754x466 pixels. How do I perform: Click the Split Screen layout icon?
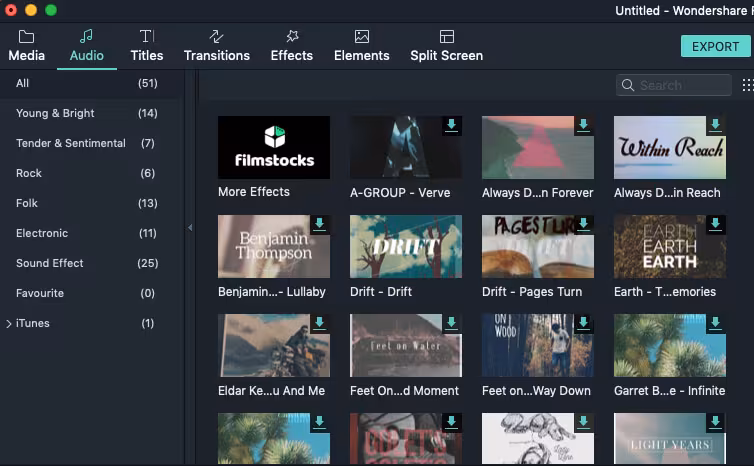pyautogui.click(x=447, y=37)
